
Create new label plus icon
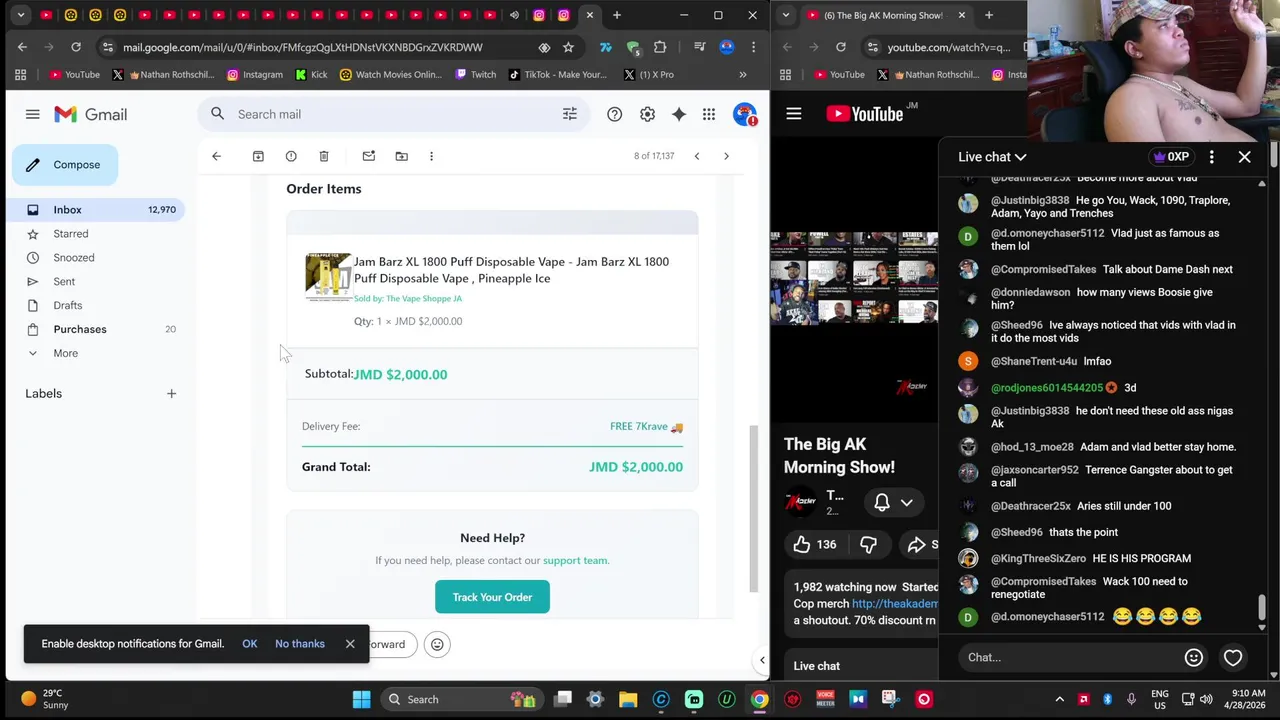[171, 393]
